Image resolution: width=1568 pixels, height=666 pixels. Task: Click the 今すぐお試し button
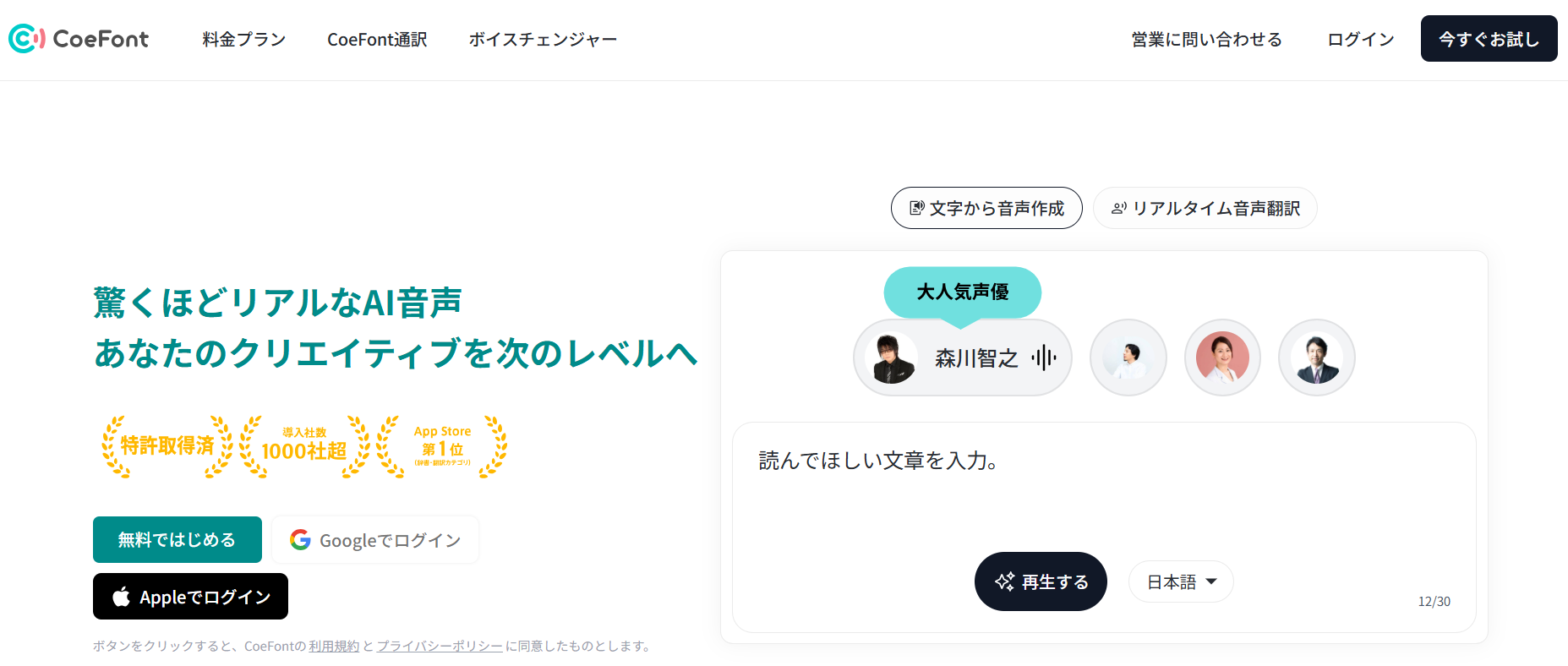pos(1489,38)
